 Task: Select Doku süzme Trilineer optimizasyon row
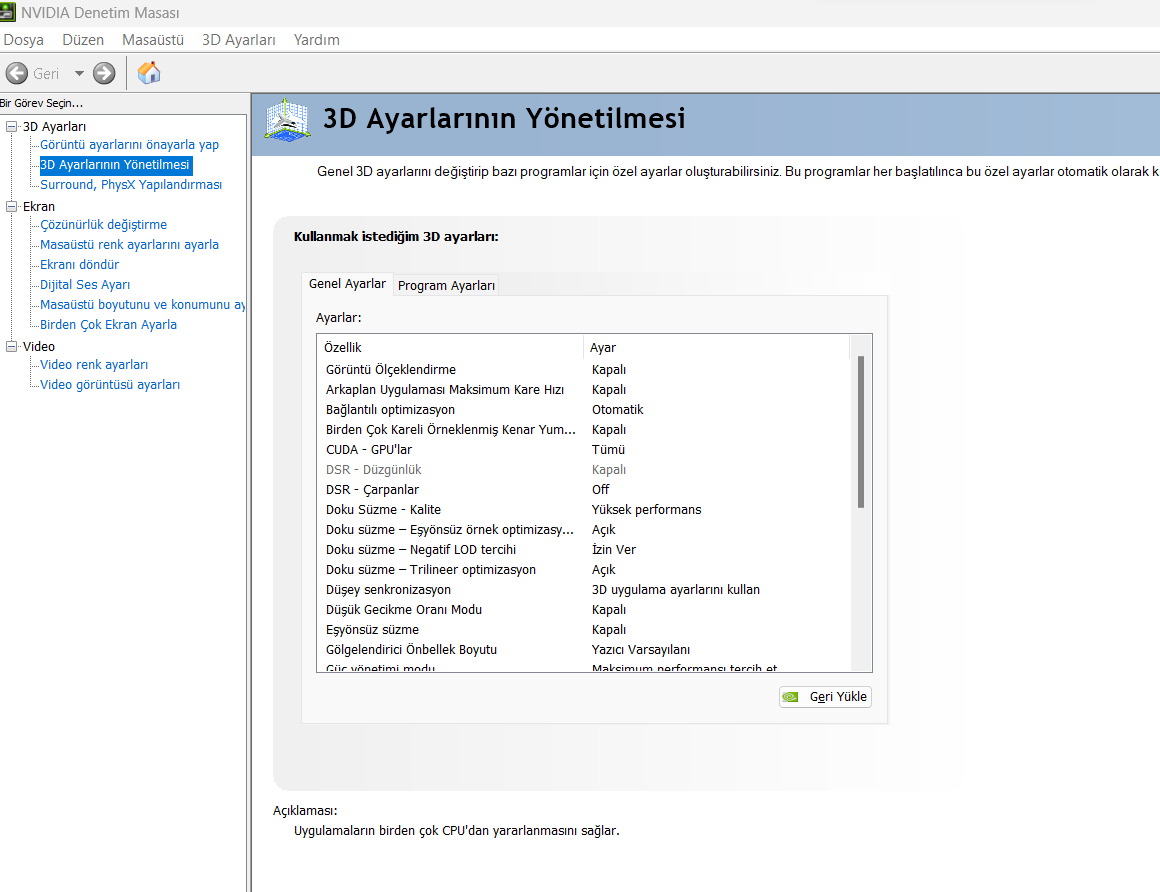tap(584, 570)
